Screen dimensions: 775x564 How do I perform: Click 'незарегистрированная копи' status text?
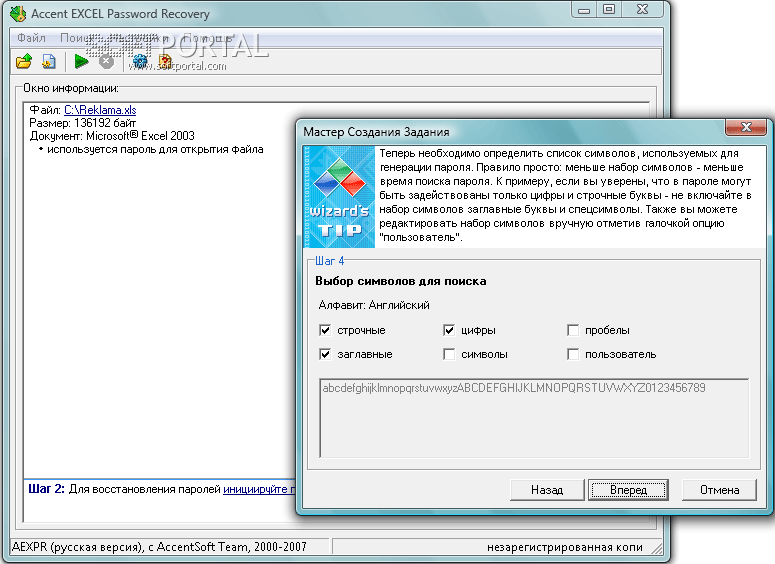point(565,547)
